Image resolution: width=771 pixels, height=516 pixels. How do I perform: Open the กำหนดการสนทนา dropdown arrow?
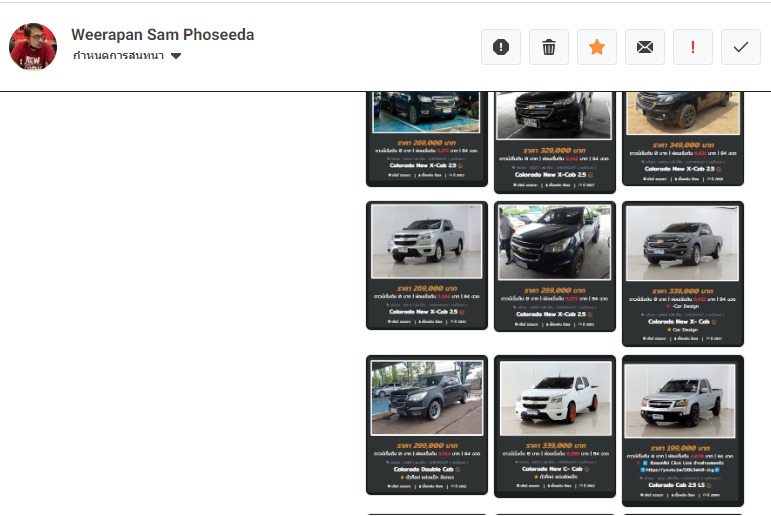click(176, 56)
